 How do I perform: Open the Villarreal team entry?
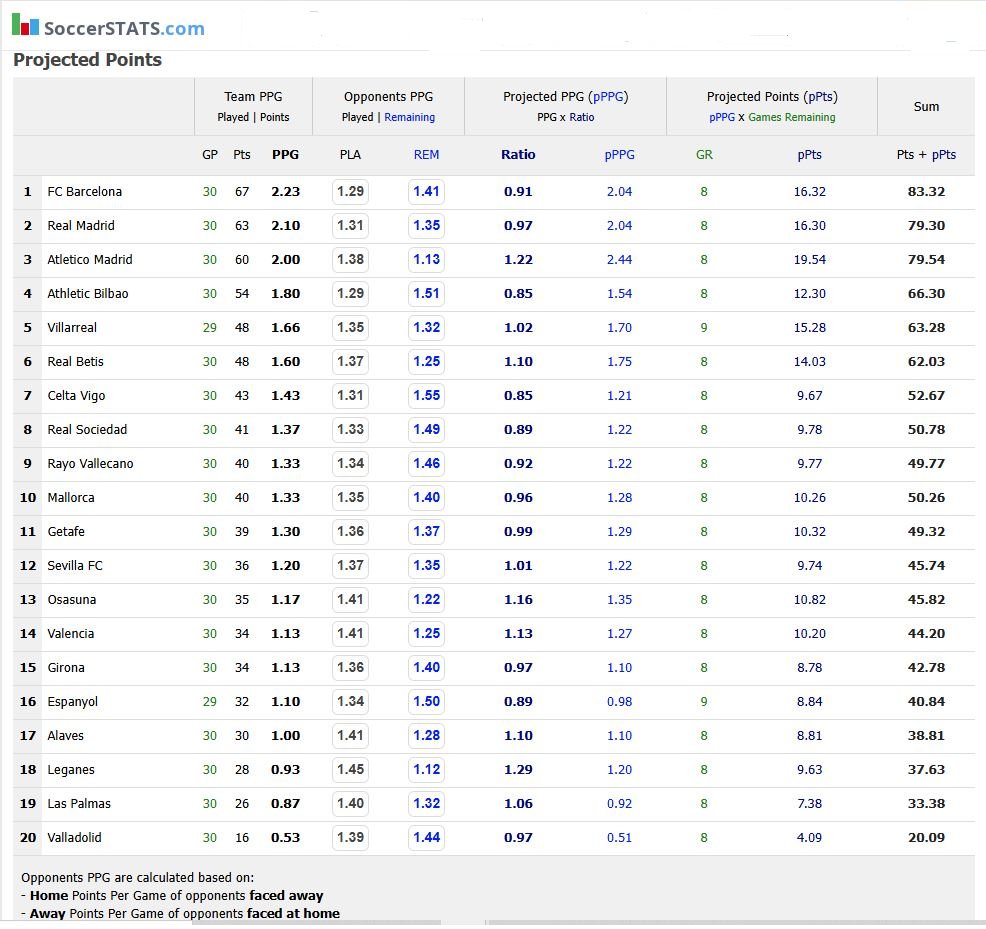72,328
